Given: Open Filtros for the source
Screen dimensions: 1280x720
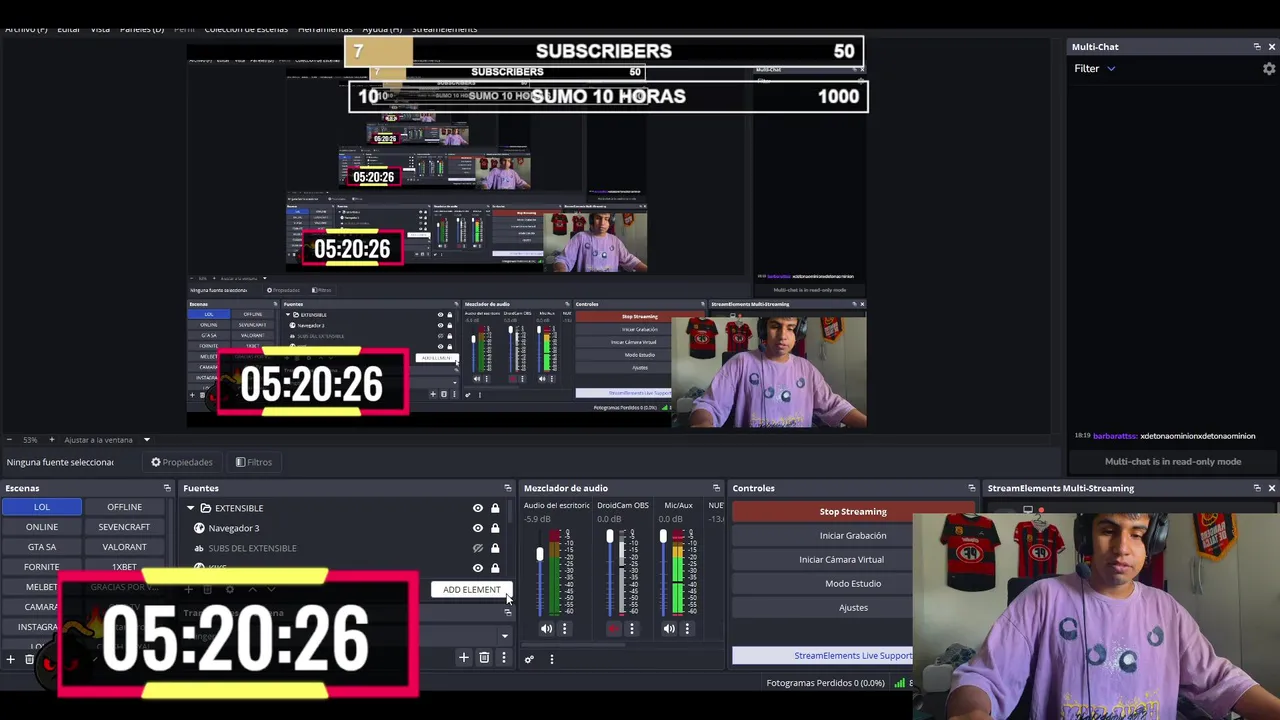Looking at the screenshot, I should pos(254,462).
